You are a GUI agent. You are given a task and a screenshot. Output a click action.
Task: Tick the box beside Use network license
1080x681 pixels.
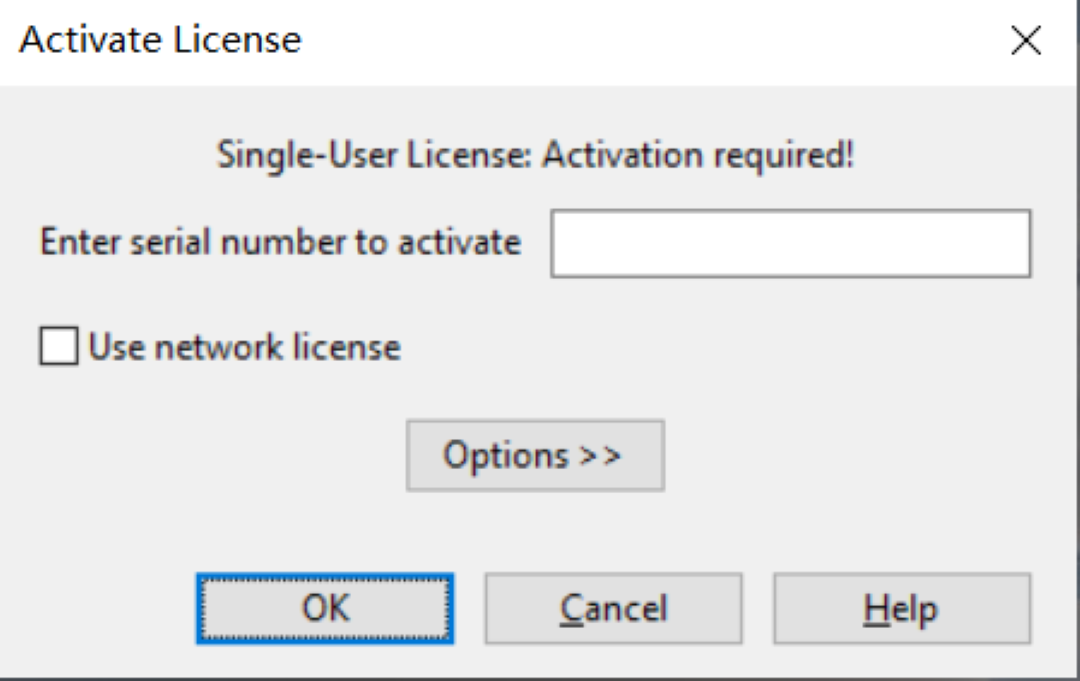(59, 348)
